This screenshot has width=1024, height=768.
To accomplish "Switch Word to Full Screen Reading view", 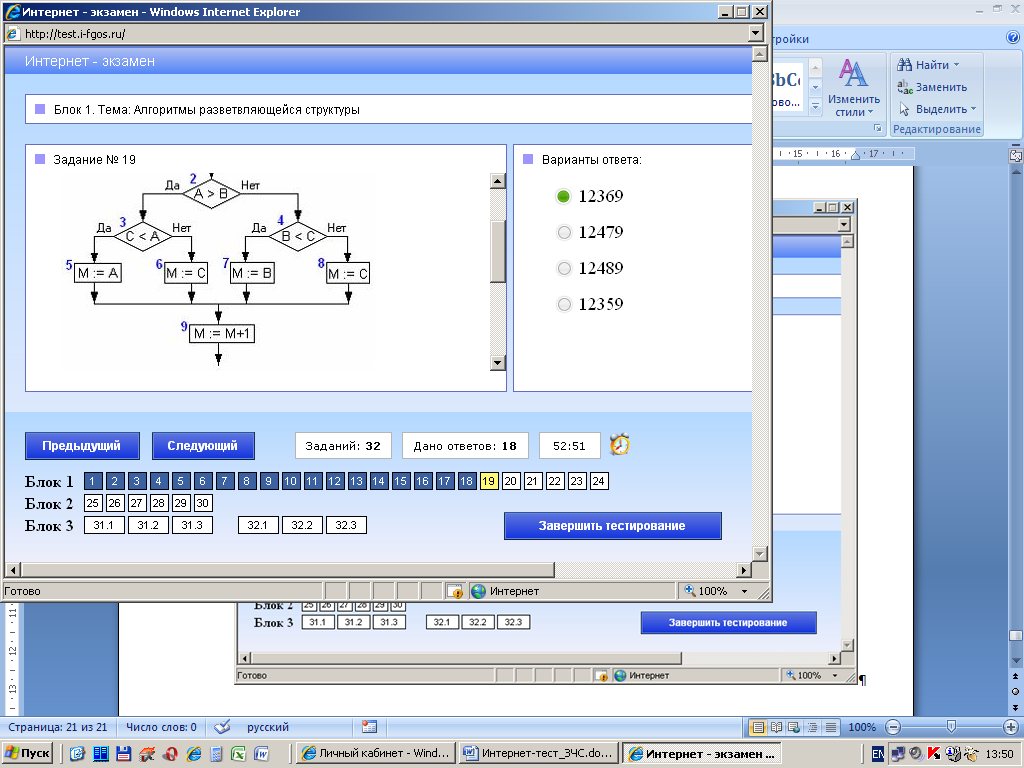I will point(776,727).
